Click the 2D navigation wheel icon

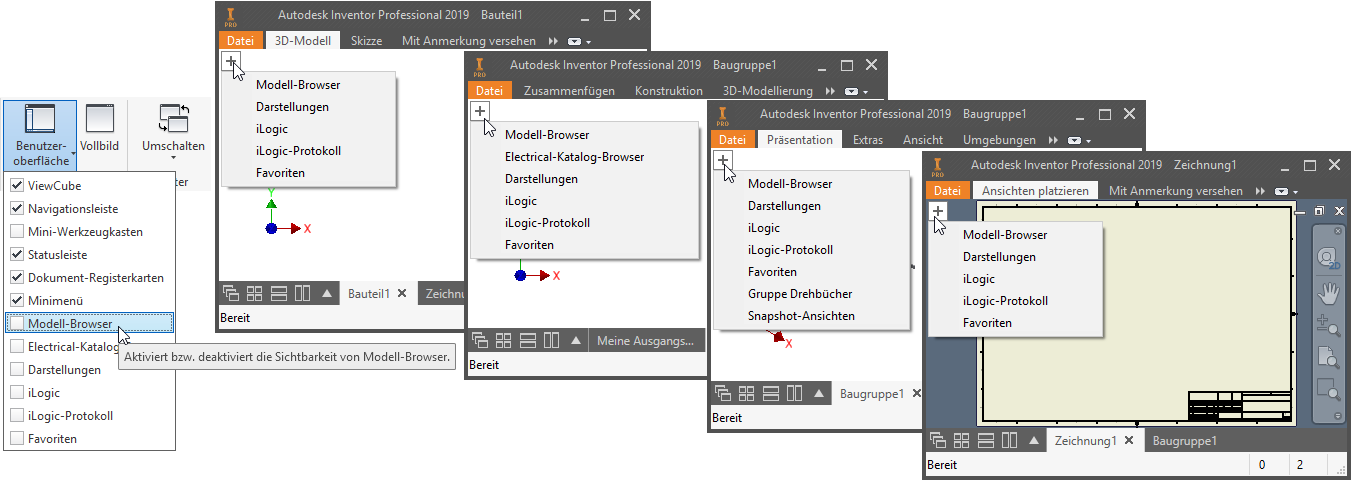(1328, 259)
